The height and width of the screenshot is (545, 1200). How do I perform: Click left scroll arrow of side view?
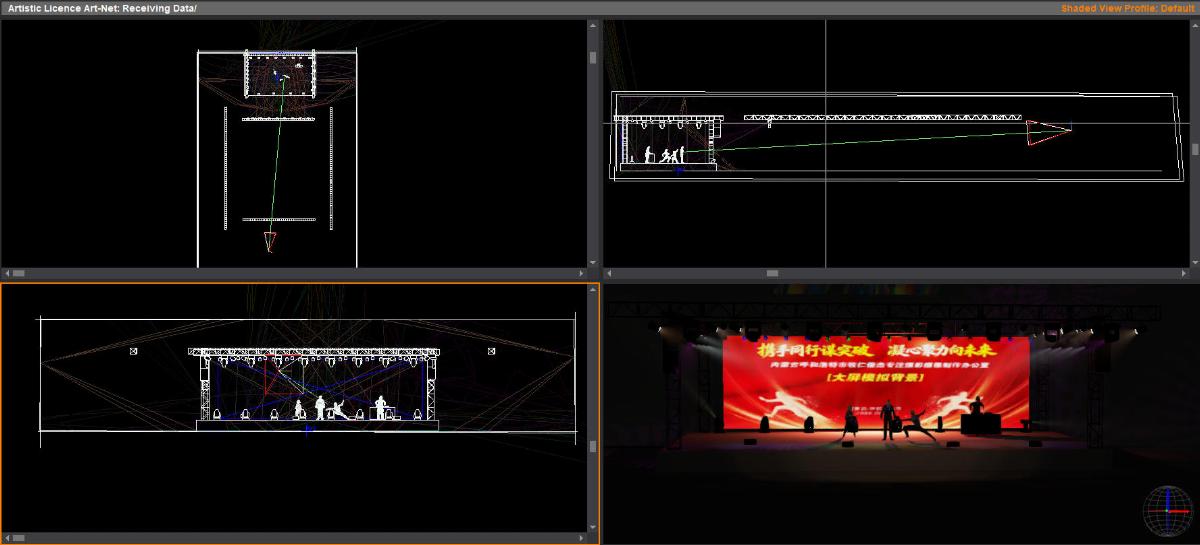coord(608,273)
